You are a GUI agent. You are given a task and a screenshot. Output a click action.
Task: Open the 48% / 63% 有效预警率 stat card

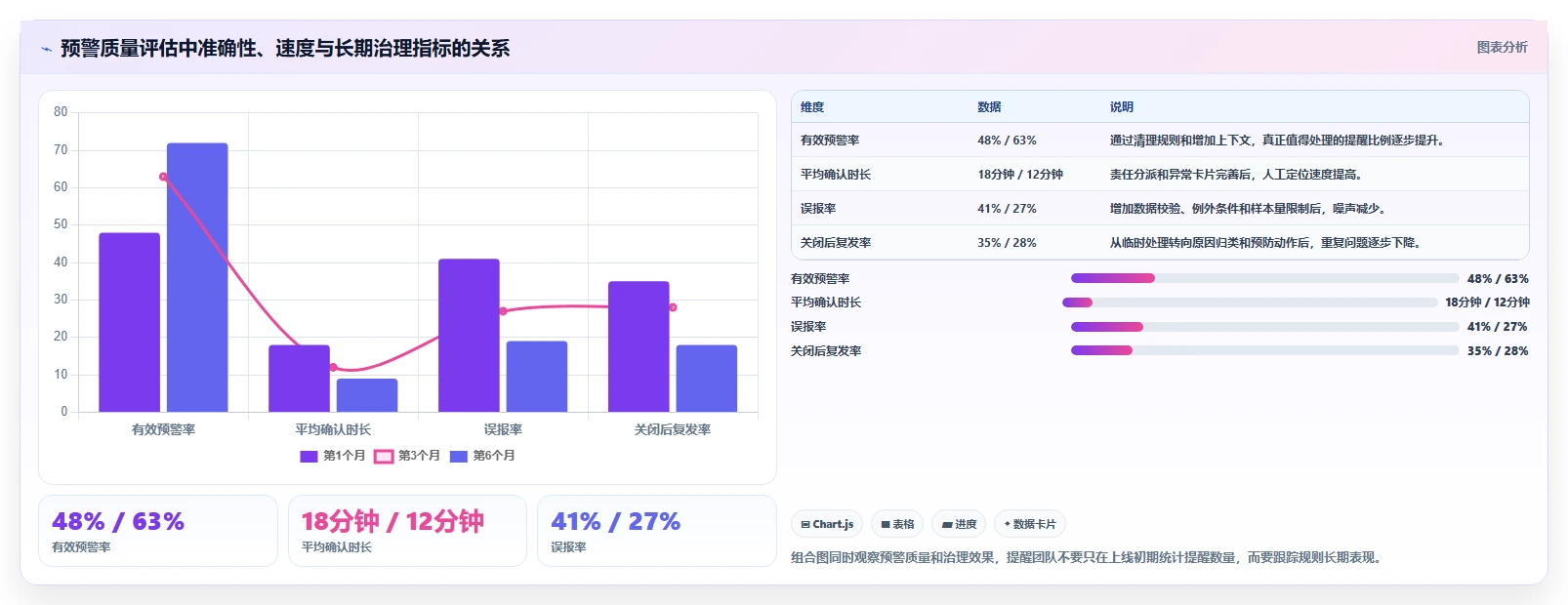pos(158,531)
